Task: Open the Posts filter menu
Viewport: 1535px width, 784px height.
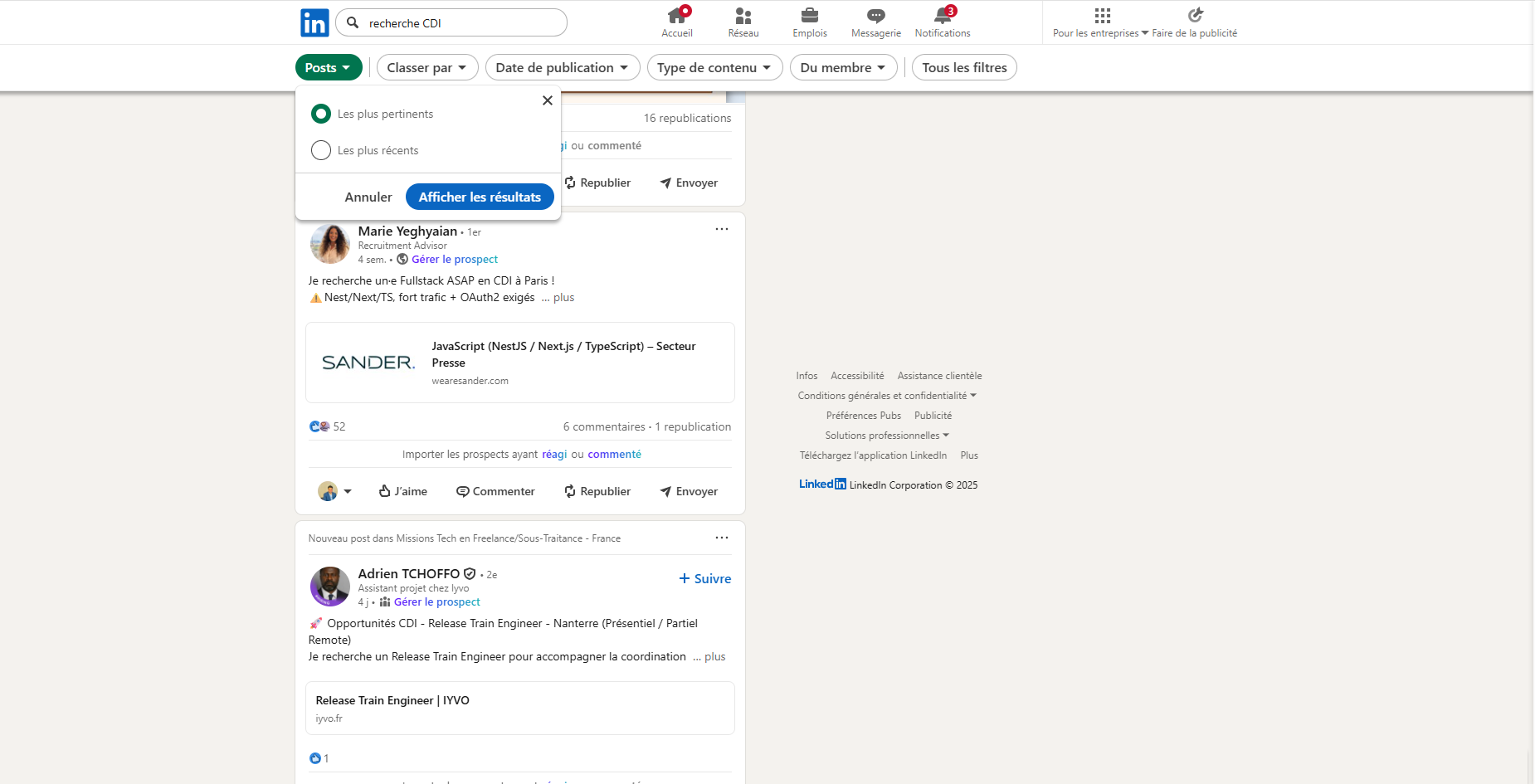Action: [328, 68]
